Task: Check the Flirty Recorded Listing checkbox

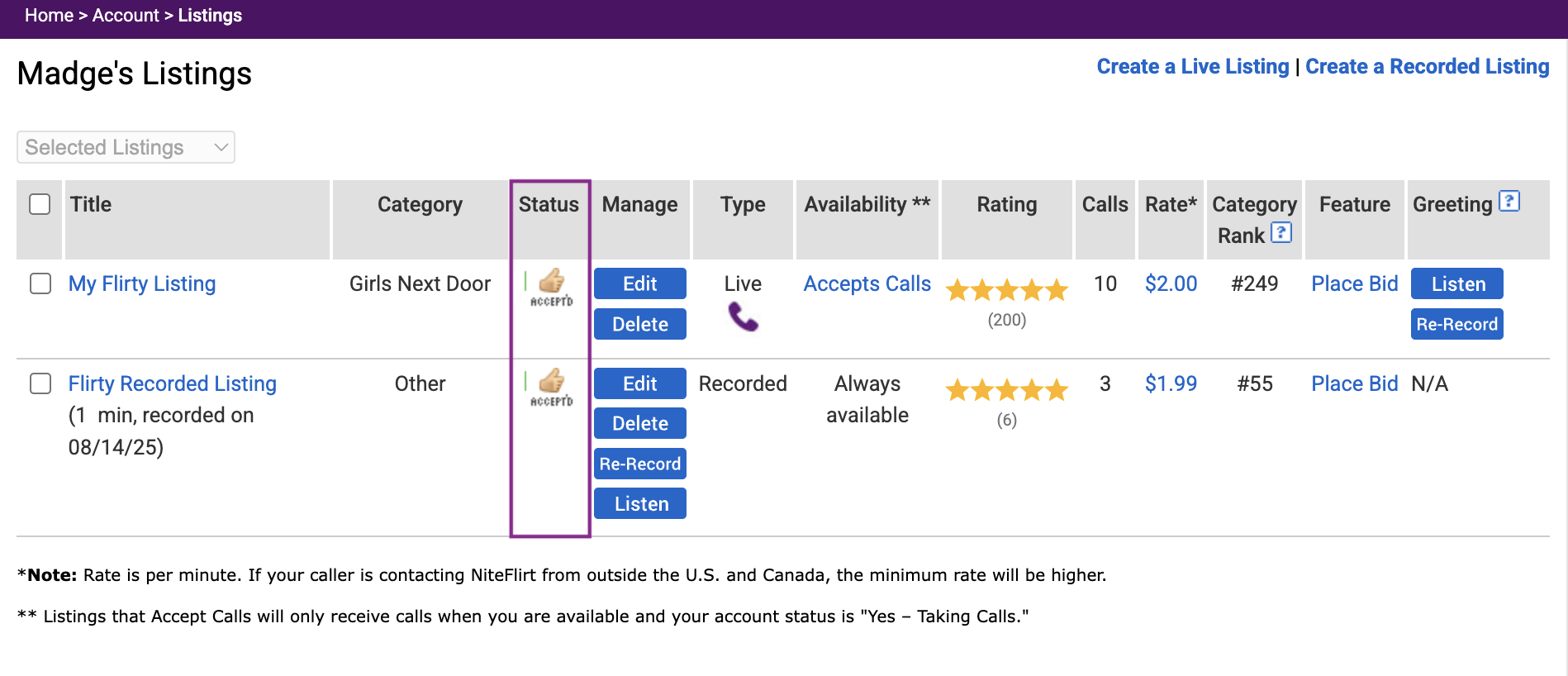Action: pyautogui.click(x=40, y=383)
